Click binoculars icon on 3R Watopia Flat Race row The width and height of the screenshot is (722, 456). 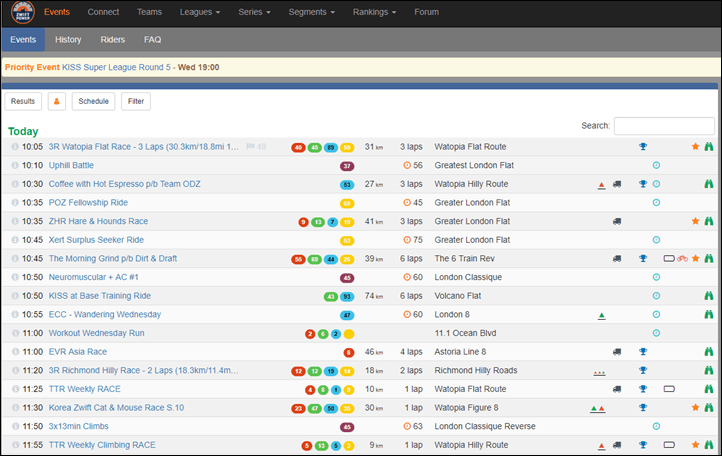(x=709, y=146)
